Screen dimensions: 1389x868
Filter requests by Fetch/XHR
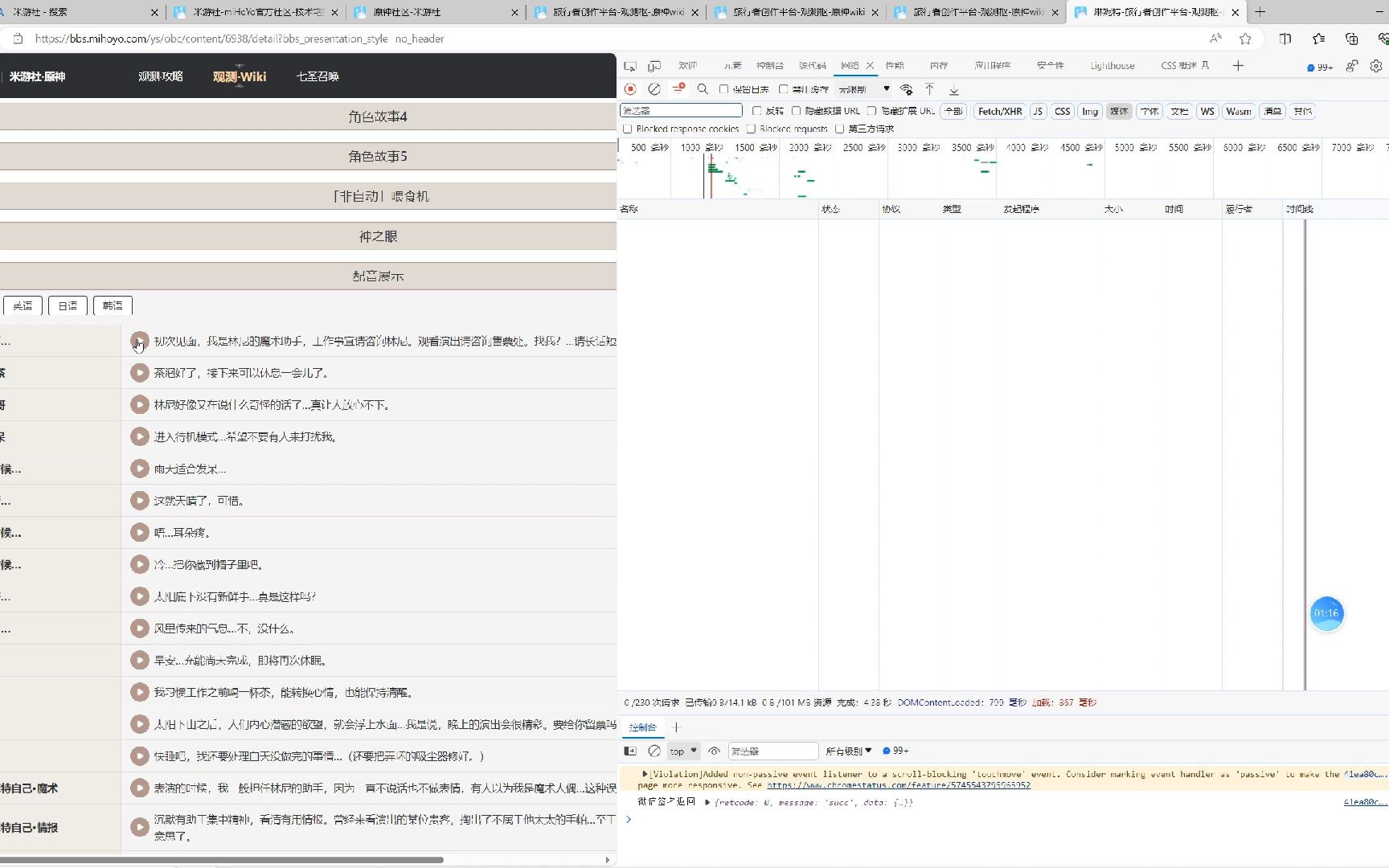click(x=1000, y=111)
